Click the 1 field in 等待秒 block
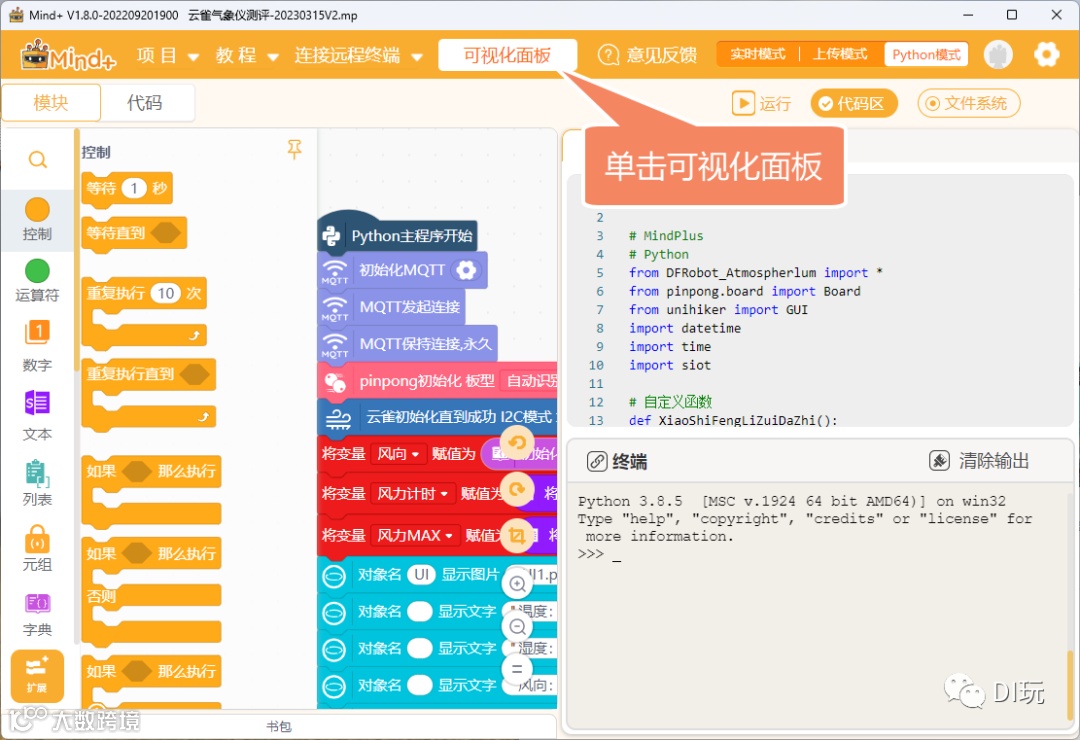 pyautogui.click(x=134, y=188)
